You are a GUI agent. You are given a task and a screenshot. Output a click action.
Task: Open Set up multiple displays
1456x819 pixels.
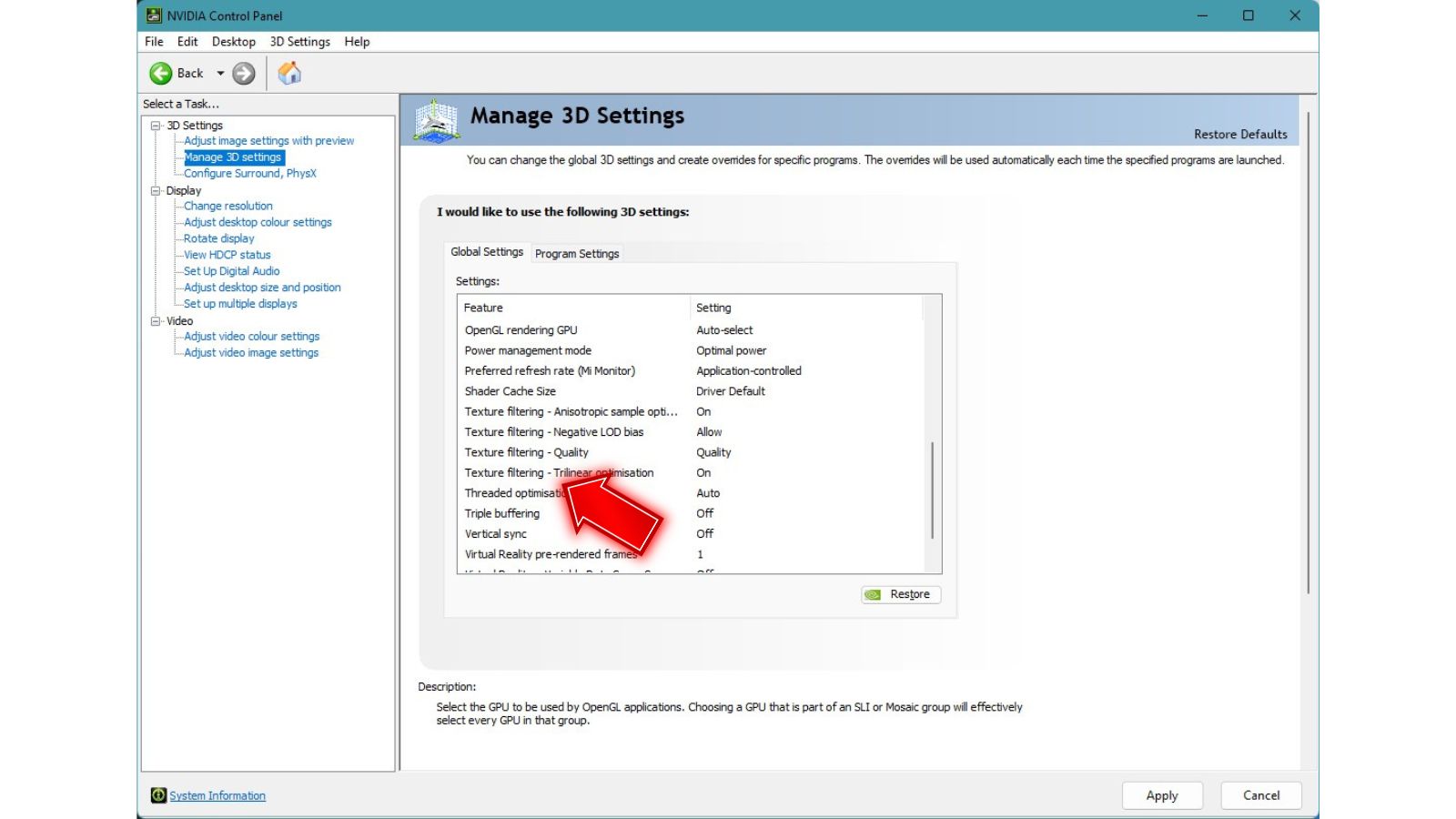coord(240,305)
